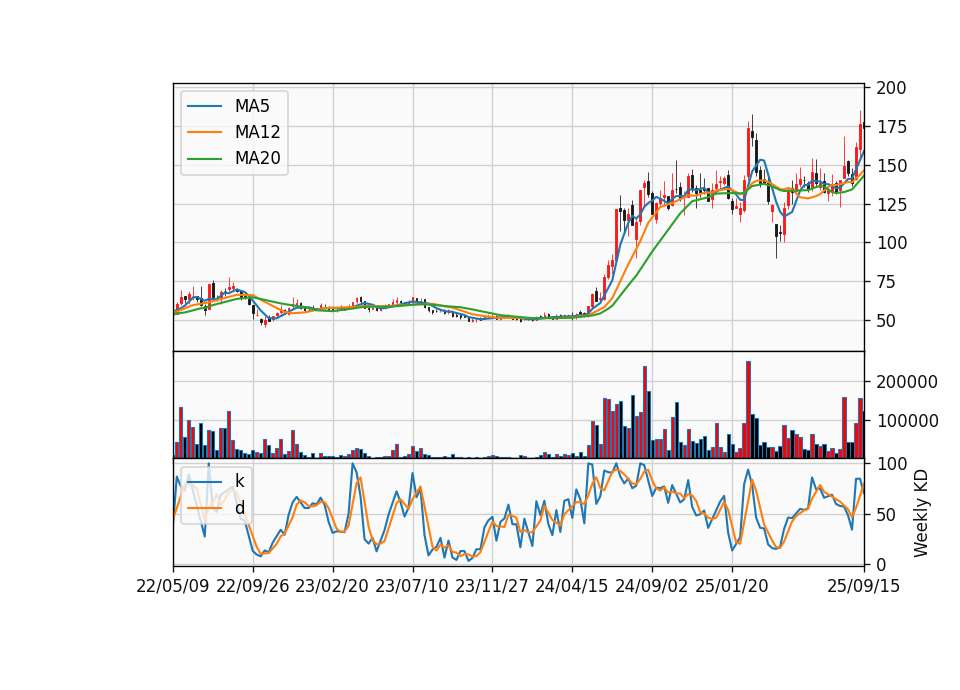Click the tallest red volume bar near 25/01/20
960x690 pixels.
[x=748, y=410]
